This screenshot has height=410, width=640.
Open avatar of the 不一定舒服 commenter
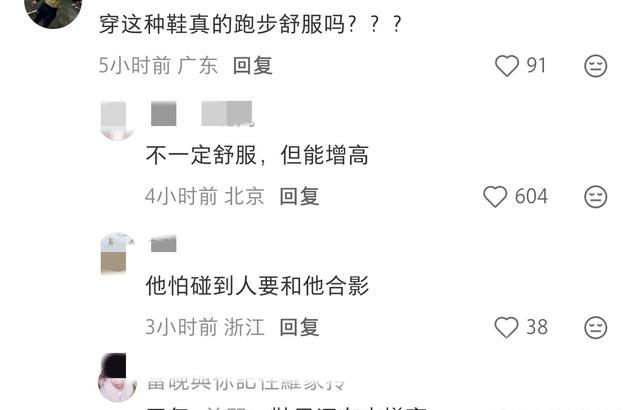(118, 121)
